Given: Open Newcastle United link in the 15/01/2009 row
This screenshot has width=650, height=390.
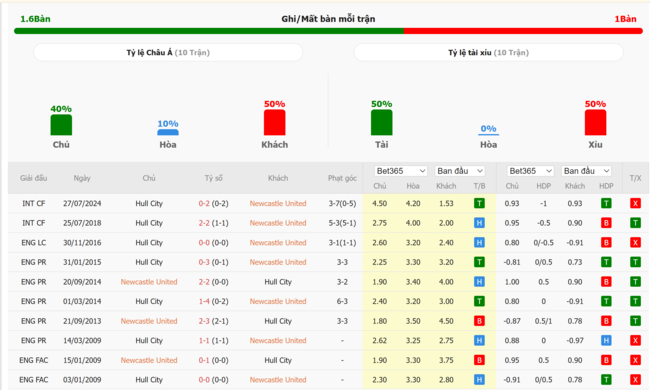Looking at the screenshot, I should (149, 360).
